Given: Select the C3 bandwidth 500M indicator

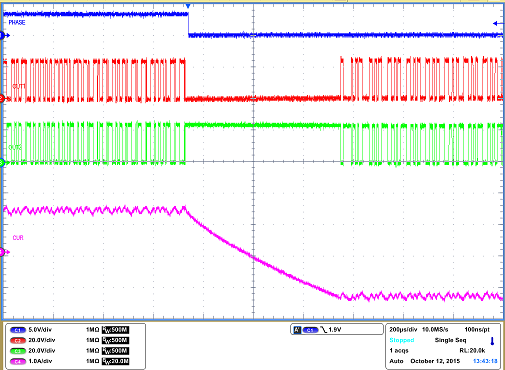Looking at the screenshot, I should coord(115,351).
